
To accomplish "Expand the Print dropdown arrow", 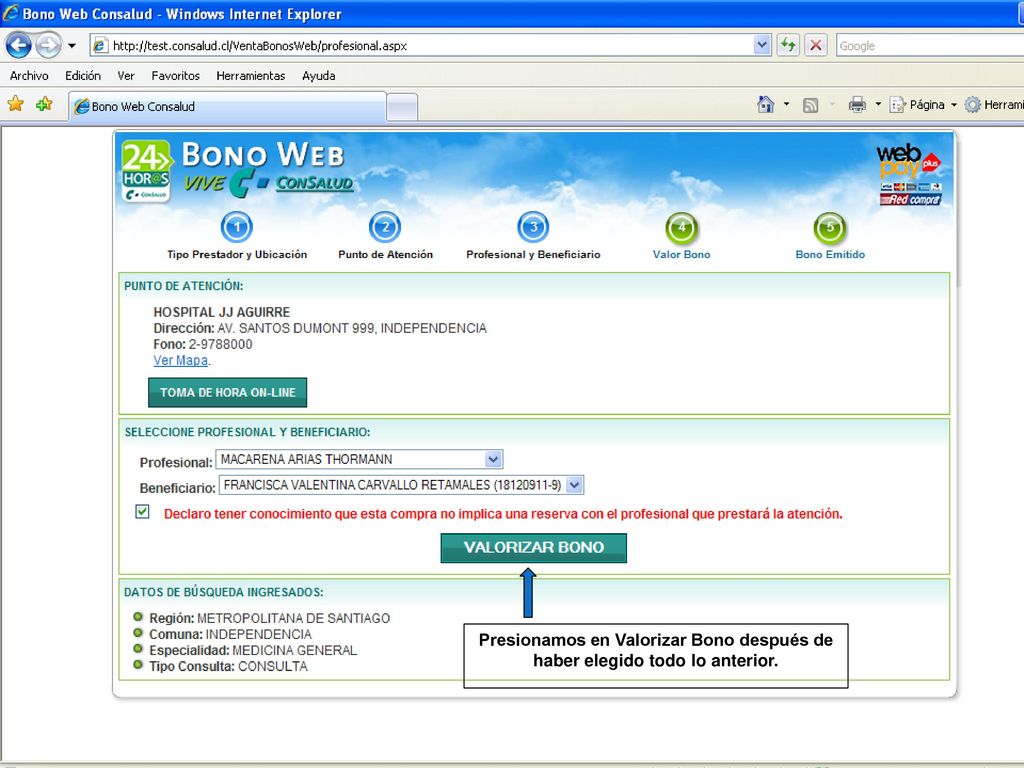I will pos(878,104).
